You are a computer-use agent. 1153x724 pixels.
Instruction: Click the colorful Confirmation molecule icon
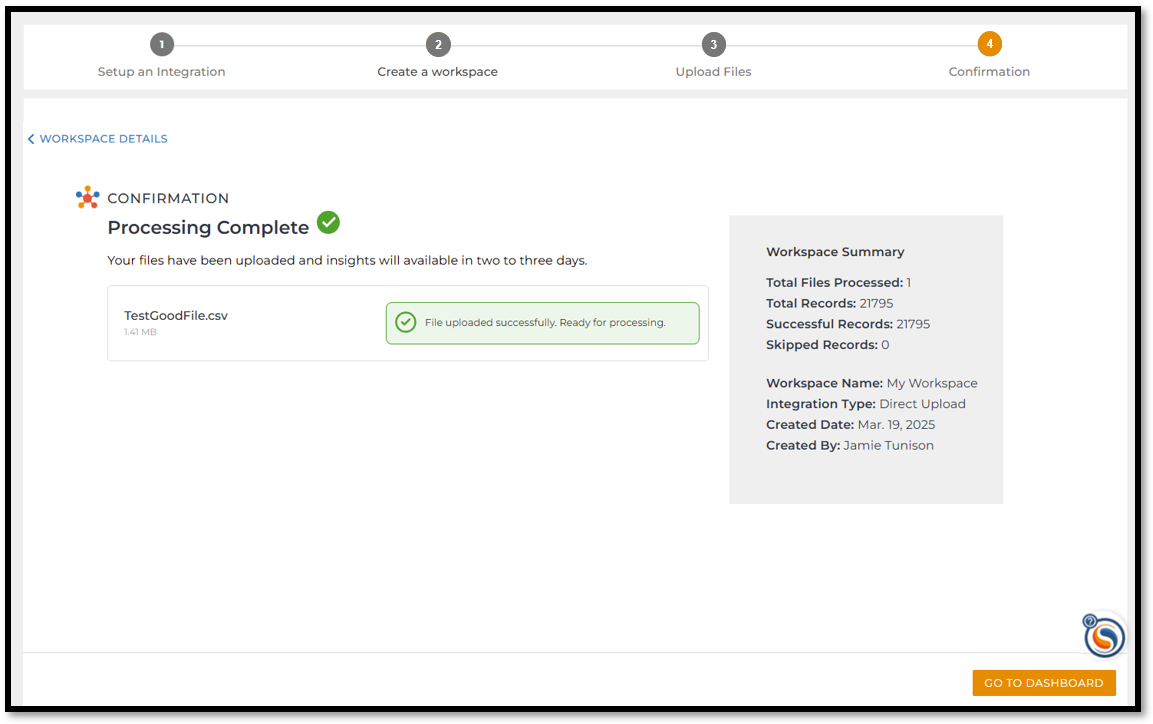pos(88,197)
